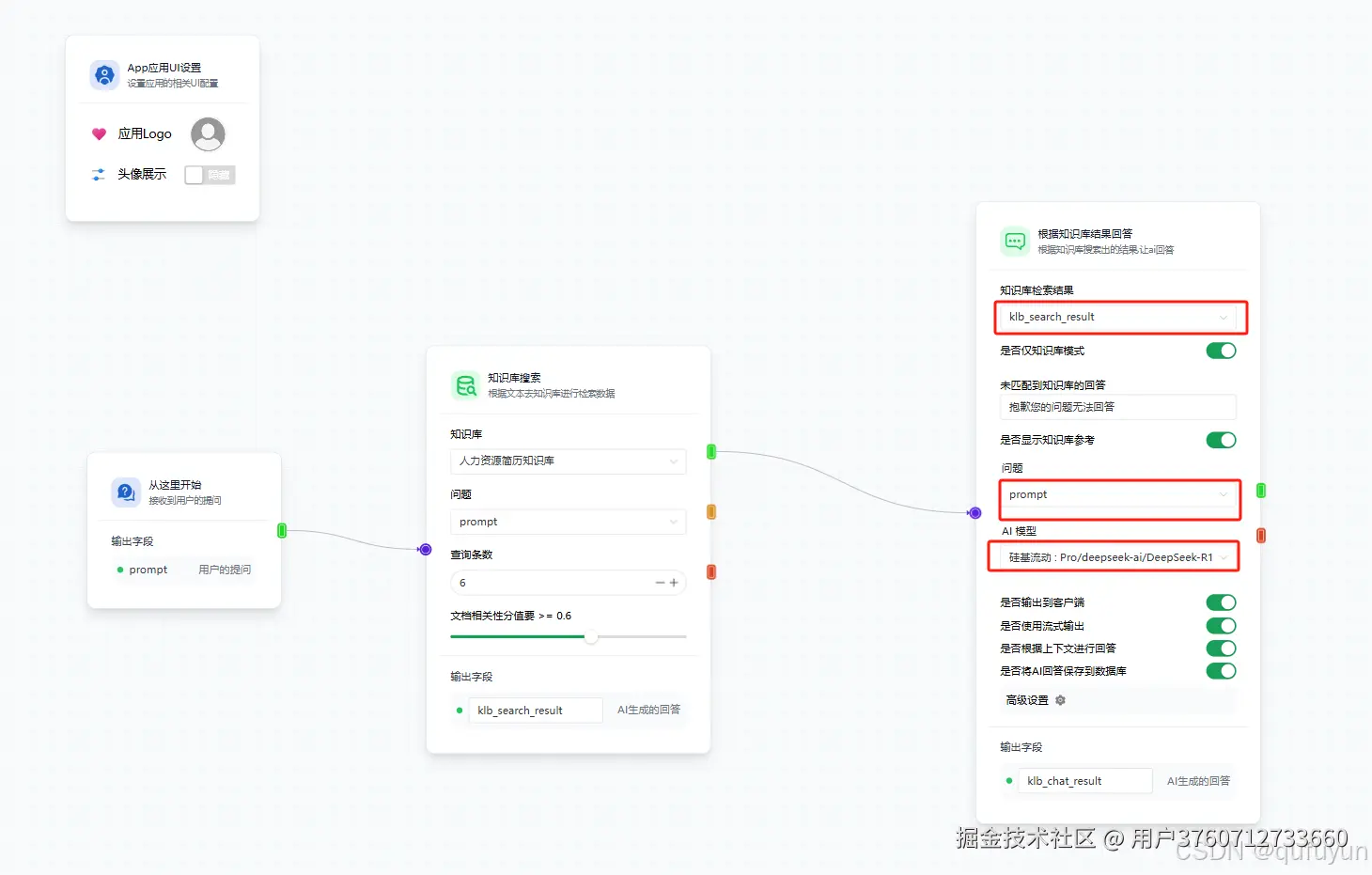Image resolution: width=1372 pixels, height=875 pixels.
Task: Click the green dot beside klb_chat_result
Action: [x=1008, y=781]
